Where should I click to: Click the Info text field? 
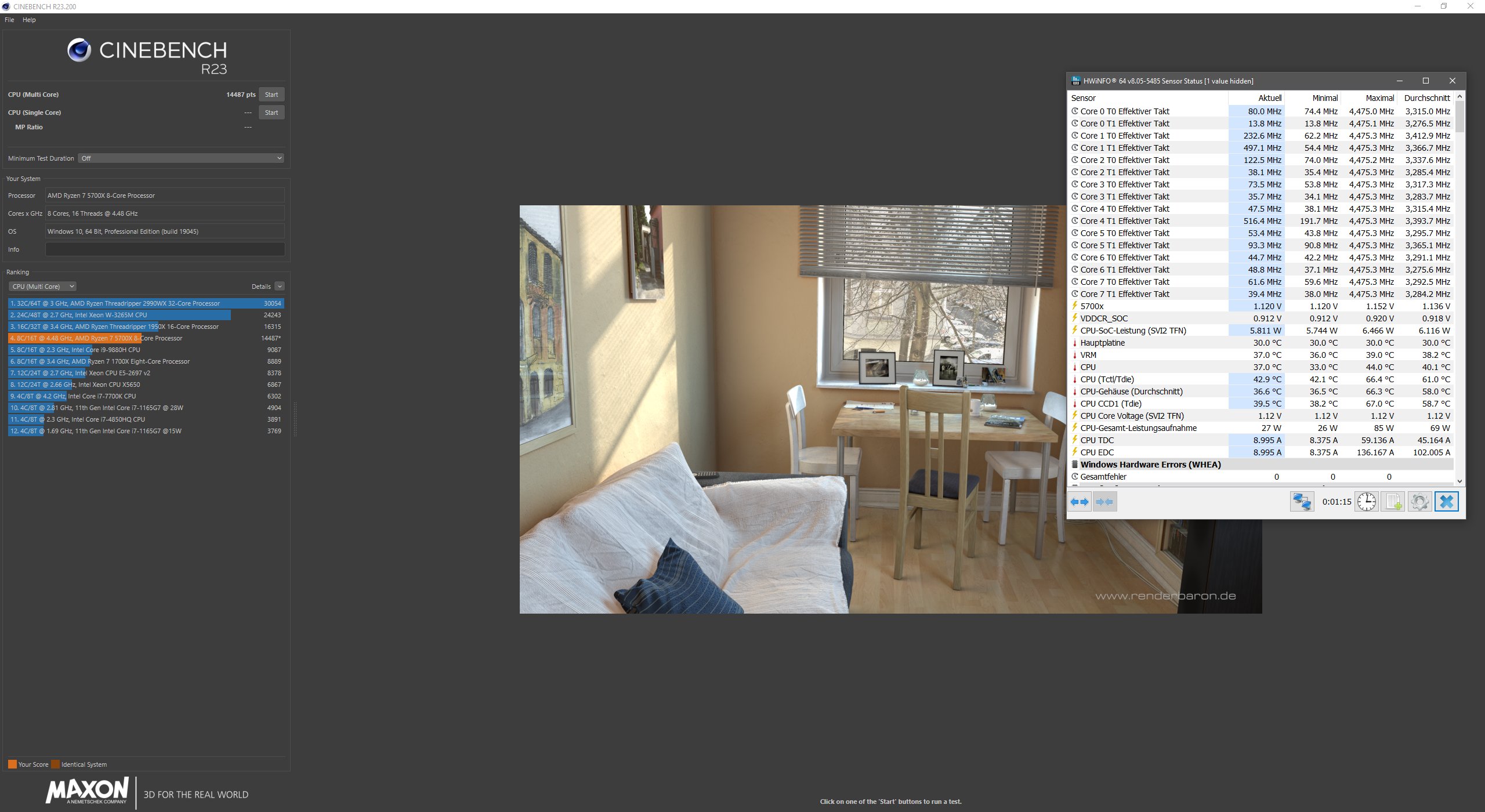pyautogui.click(x=165, y=249)
